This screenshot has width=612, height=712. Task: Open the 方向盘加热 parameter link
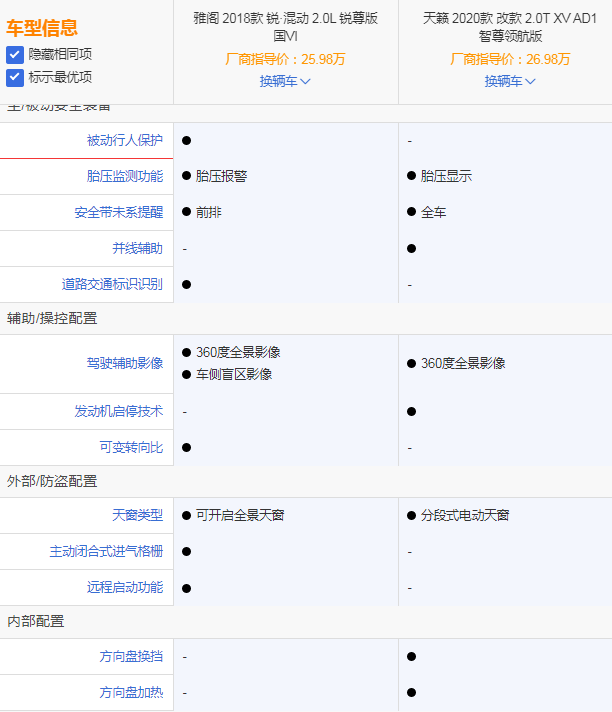click(131, 692)
